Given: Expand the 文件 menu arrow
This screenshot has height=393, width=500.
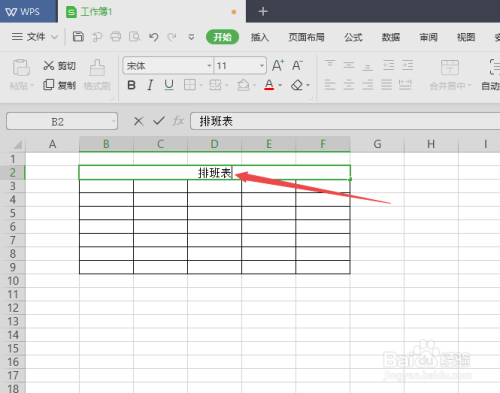Looking at the screenshot, I should (54, 37).
